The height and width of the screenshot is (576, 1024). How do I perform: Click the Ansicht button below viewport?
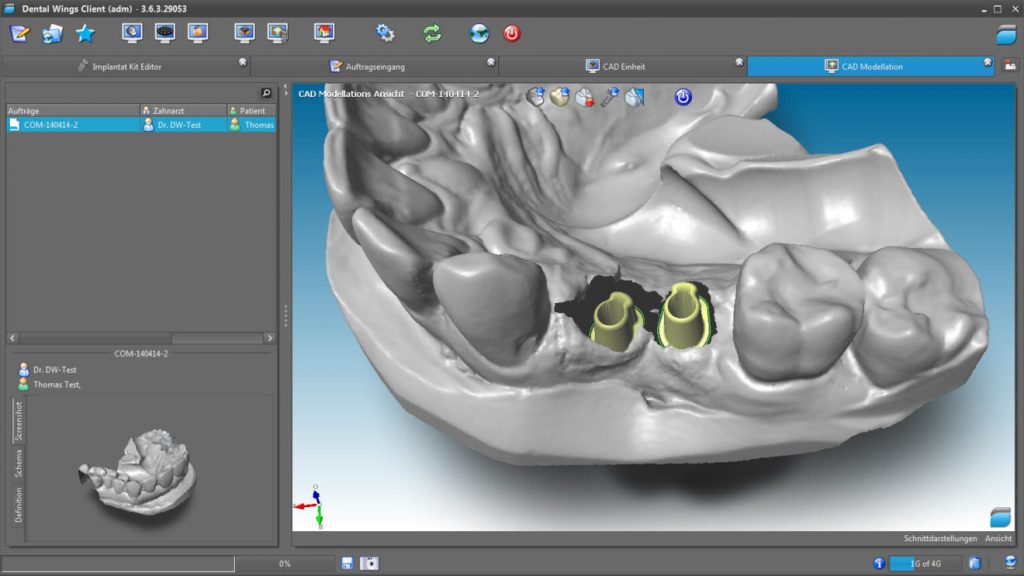(998, 538)
